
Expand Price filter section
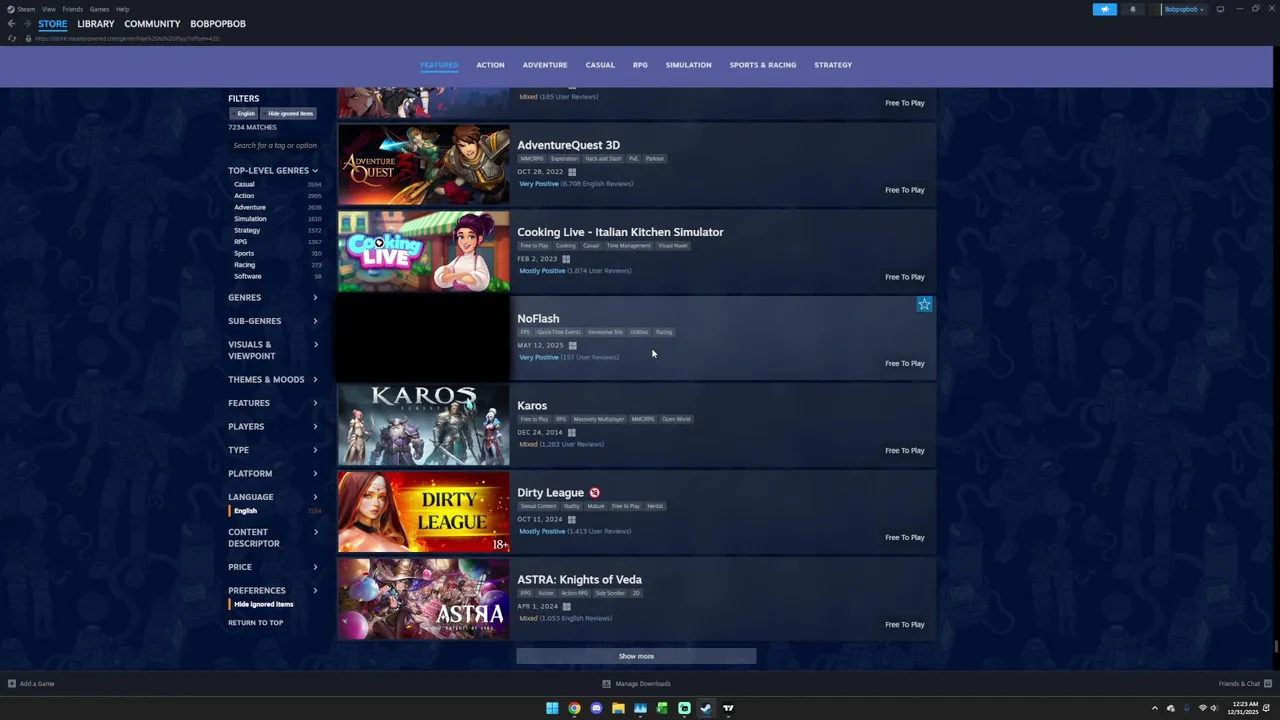click(273, 567)
